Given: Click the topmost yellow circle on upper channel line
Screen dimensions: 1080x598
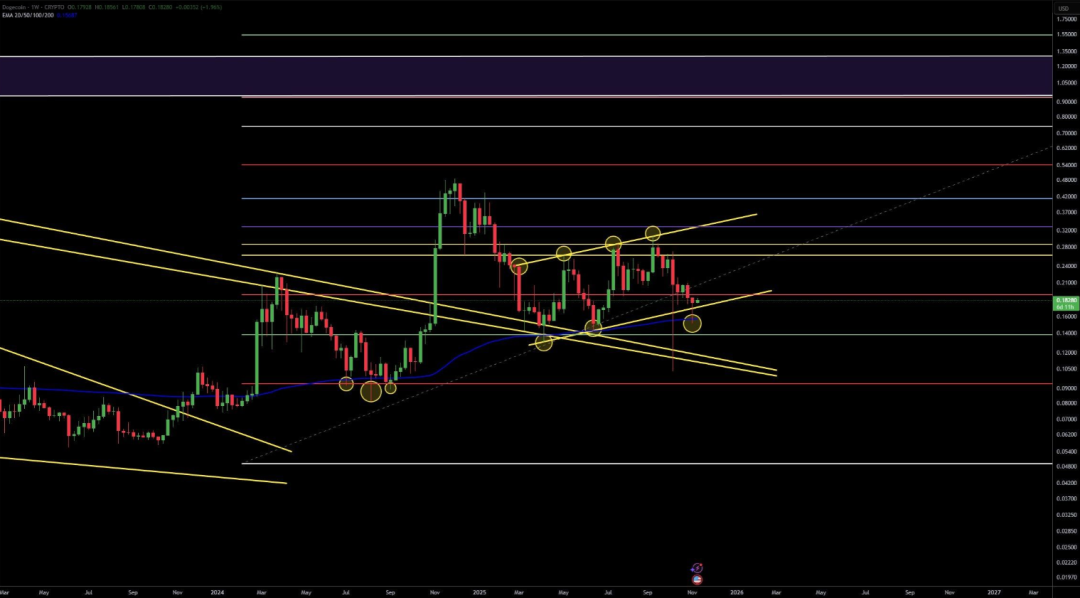Looking at the screenshot, I should pyautogui.click(x=653, y=233).
